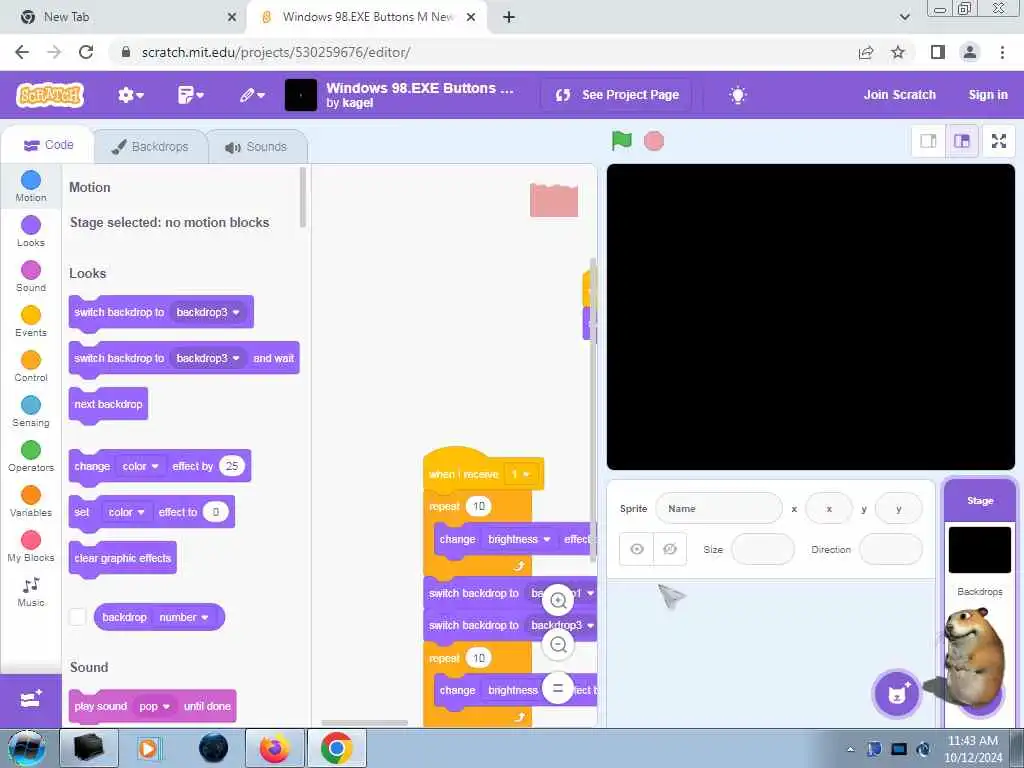Click the Scratch logo
The image size is (1024, 768).
[x=50, y=95]
